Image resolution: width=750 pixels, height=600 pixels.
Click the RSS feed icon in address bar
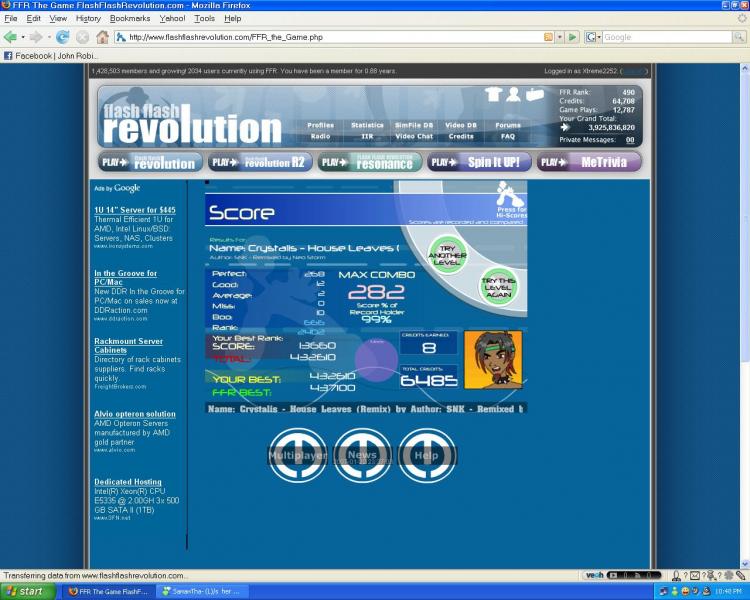(548, 37)
